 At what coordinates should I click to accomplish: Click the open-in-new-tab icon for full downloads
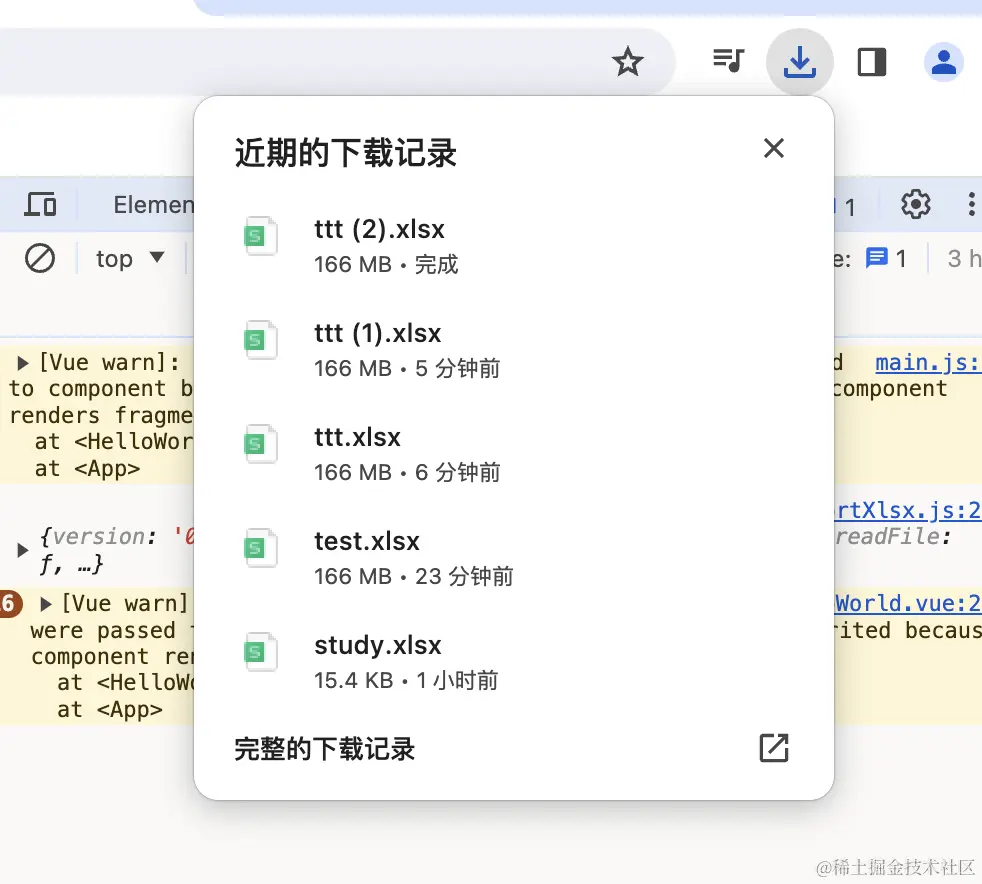(x=774, y=748)
